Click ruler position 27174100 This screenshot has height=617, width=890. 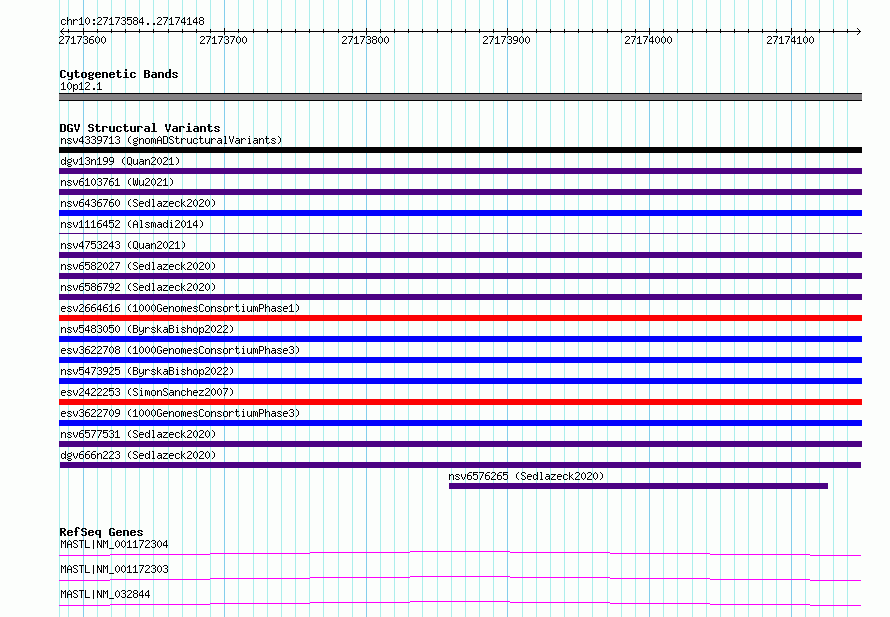790,40
